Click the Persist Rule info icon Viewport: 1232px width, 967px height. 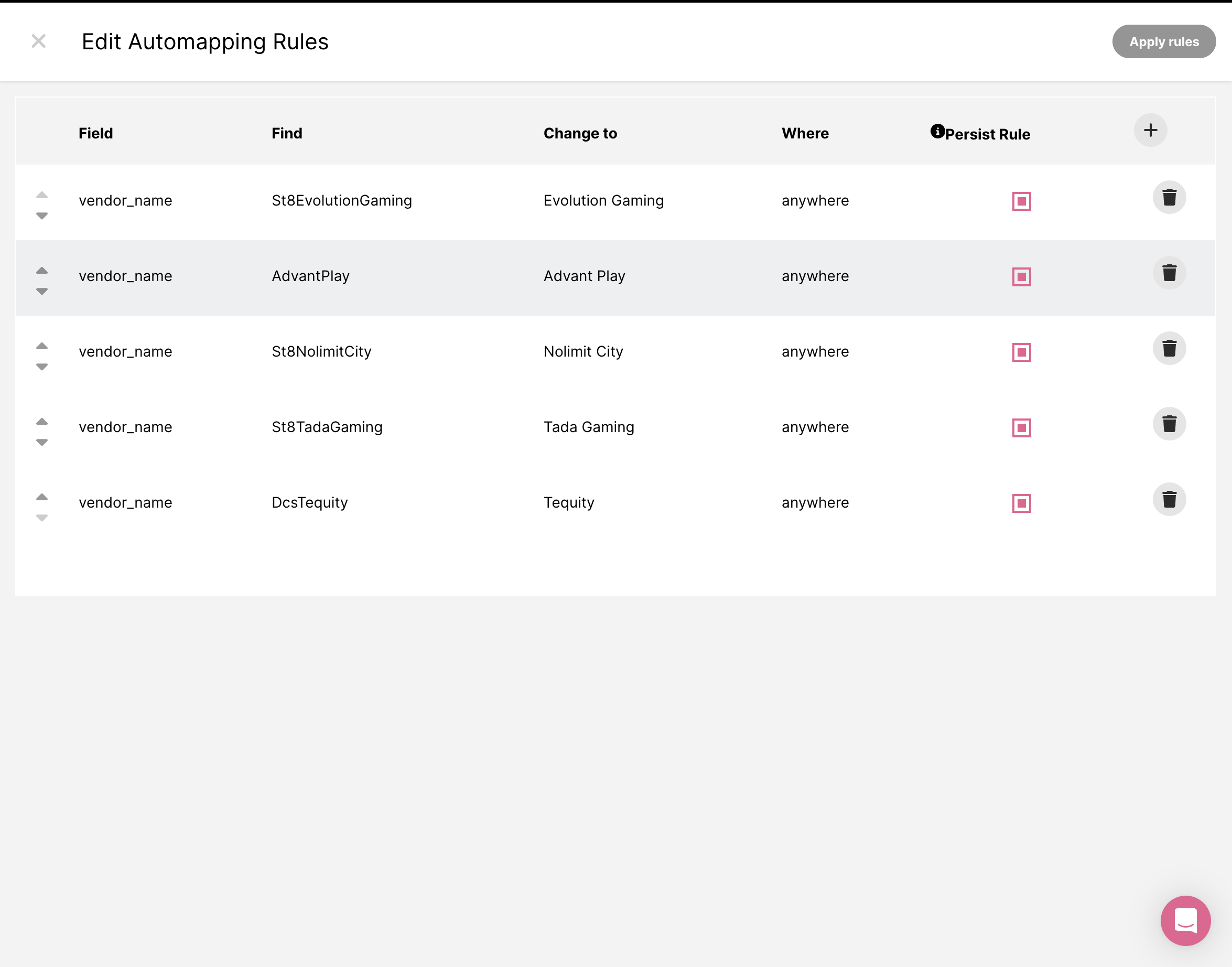pos(937,131)
